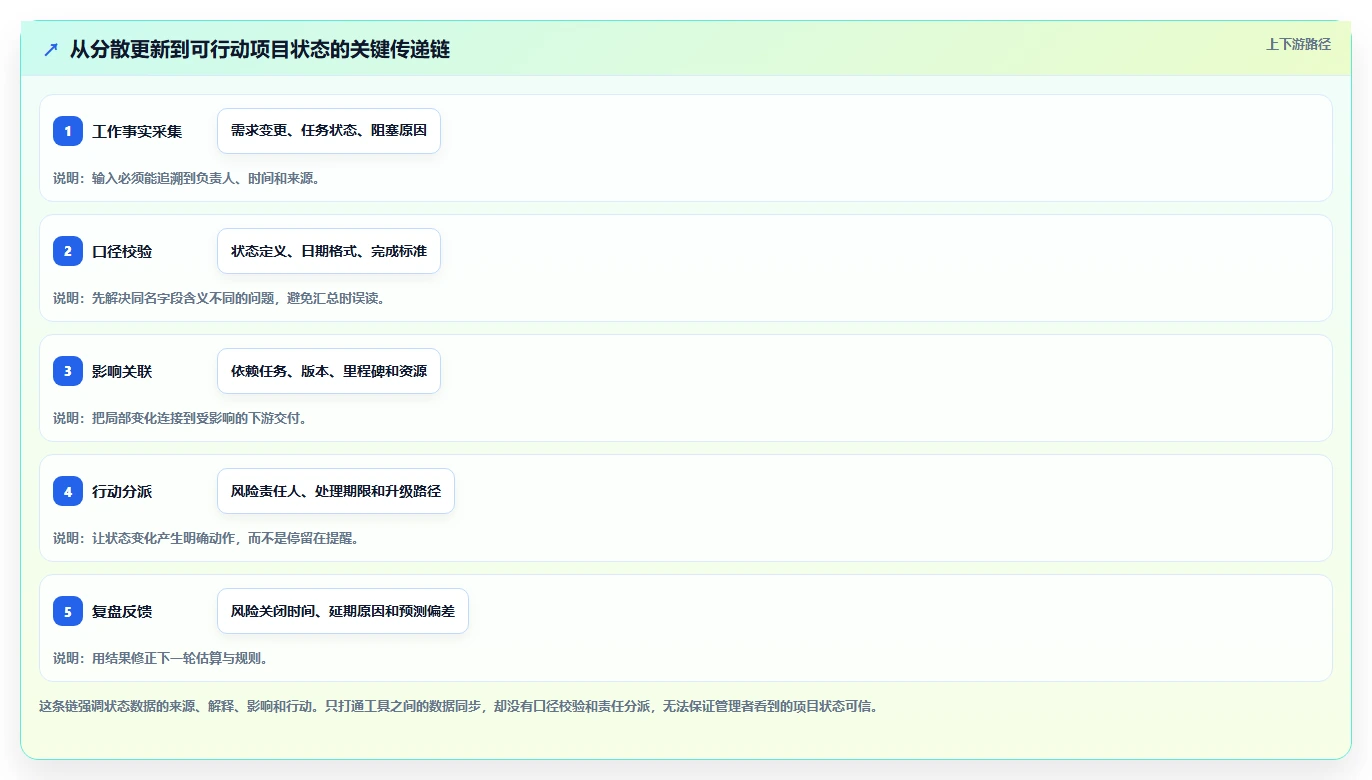Click the 依赖任务、版本、里程碑和资源 chip
Screen dimensions: 1372x780
tap(329, 371)
